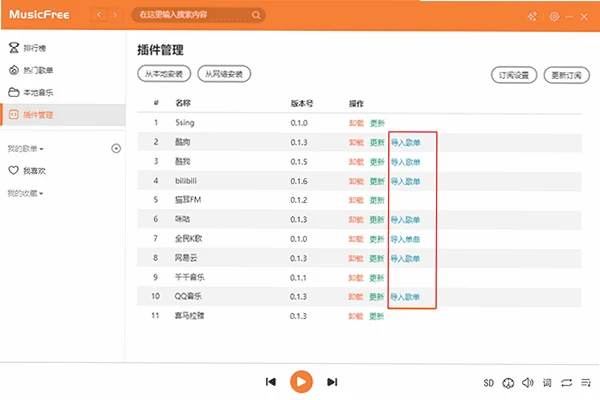This screenshot has width=600, height=400.
Task: Open the theme sparkle icon
Action: click(532, 16)
